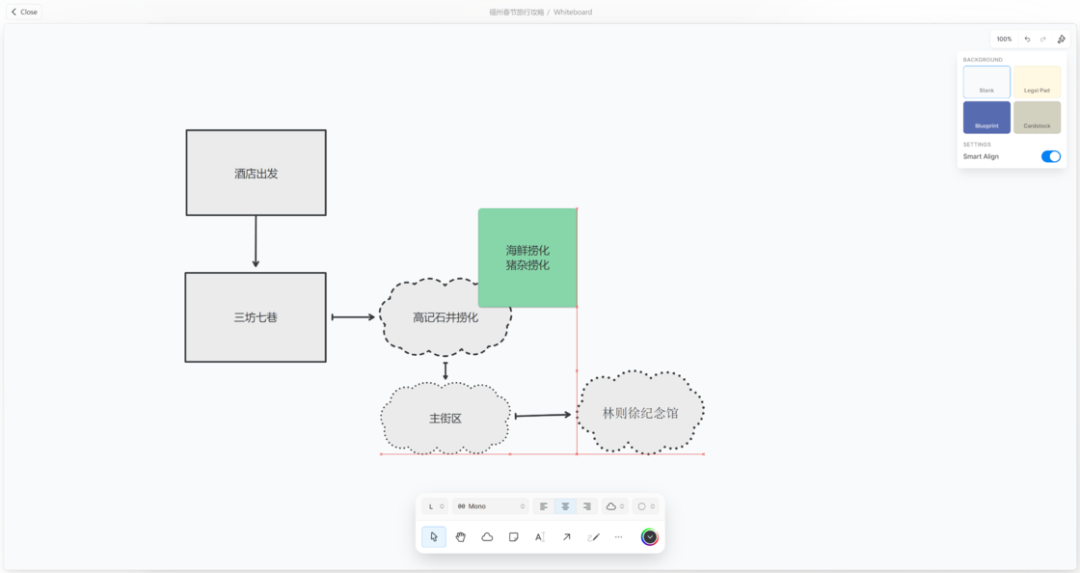This screenshot has width=1080, height=573.
Task: Select the 主街区 cloud shape
Action: (445, 418)
